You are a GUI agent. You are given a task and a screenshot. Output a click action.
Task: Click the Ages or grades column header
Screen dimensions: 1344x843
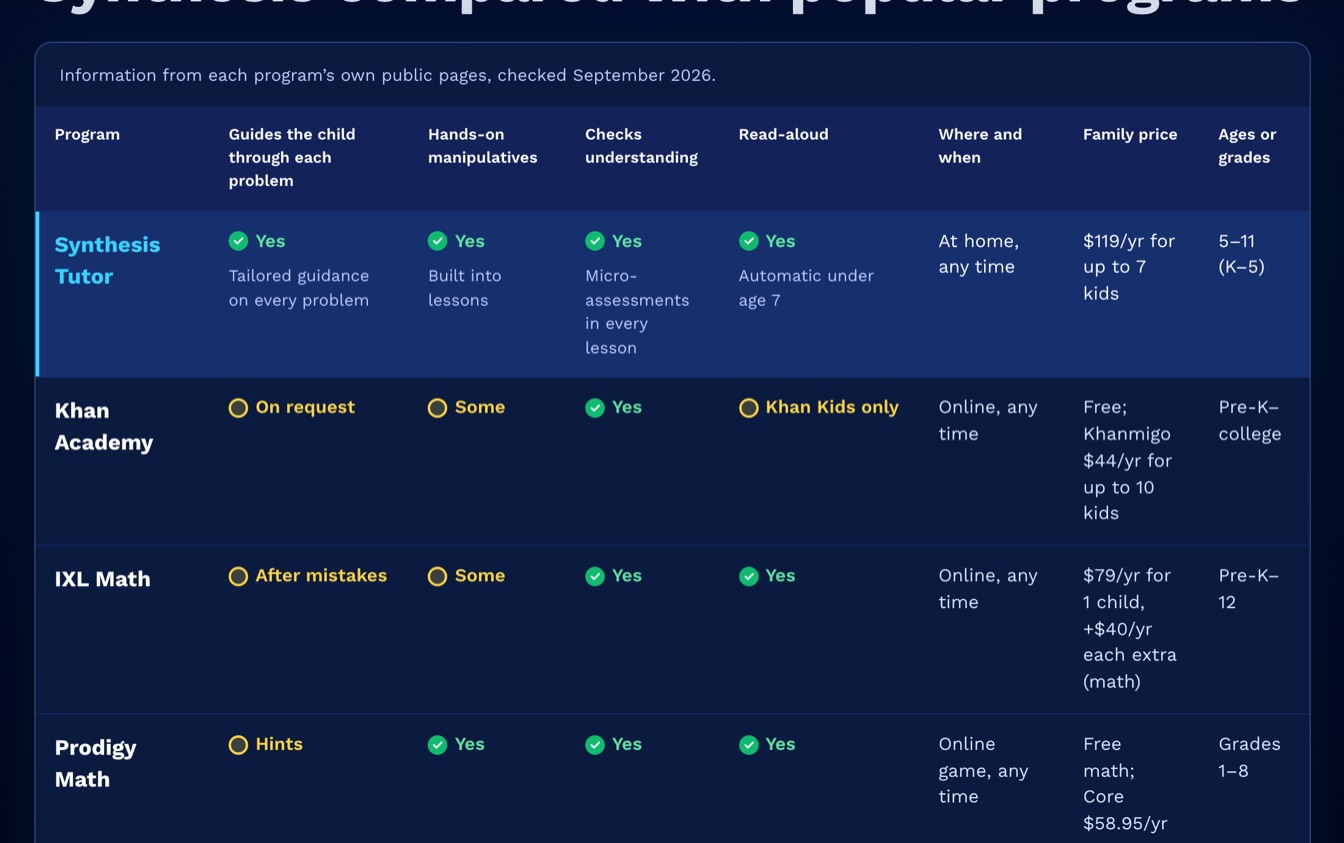click(1247, 146)
